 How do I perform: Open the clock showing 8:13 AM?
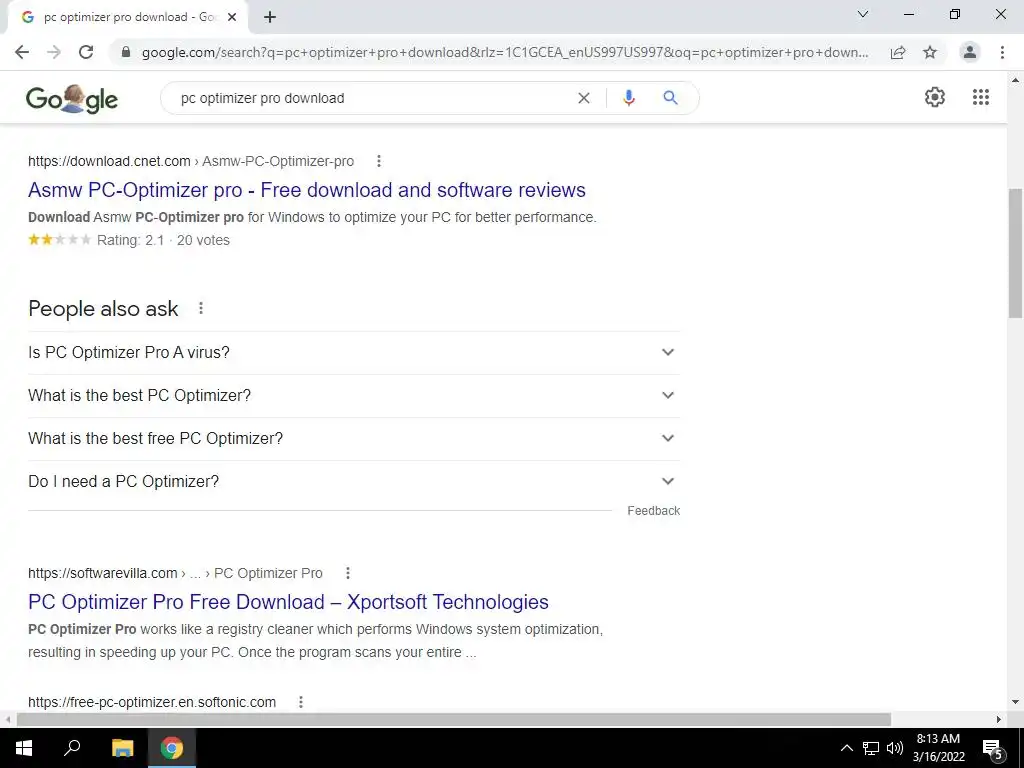click(x=938, y=748)
